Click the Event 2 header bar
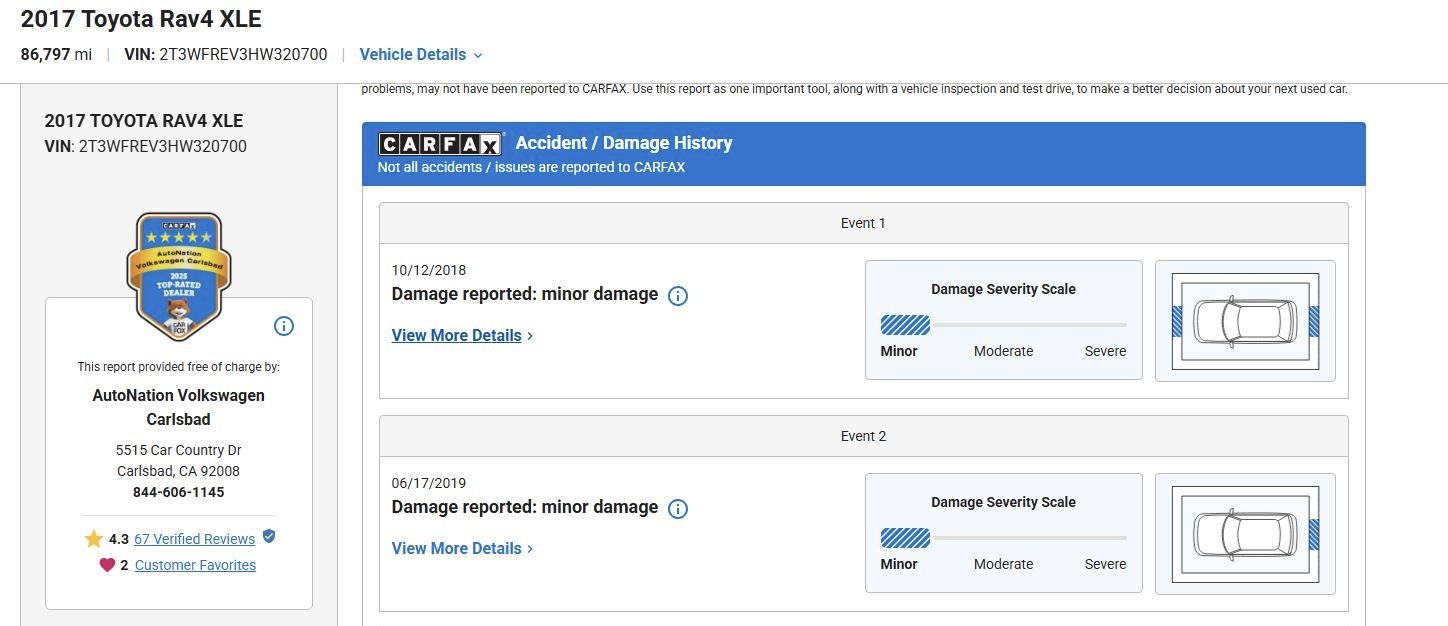Viewport: 1448px width, 626px height. click(864, 436)
